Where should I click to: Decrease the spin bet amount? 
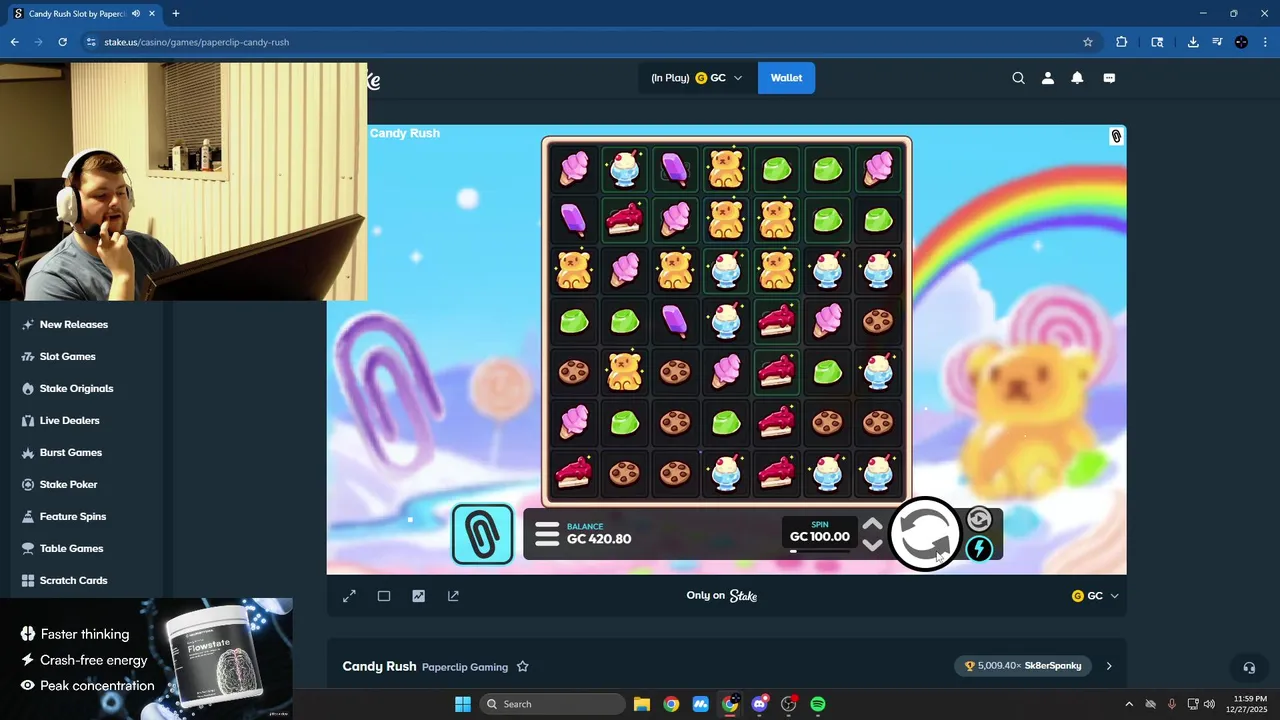tap(872, 546)
